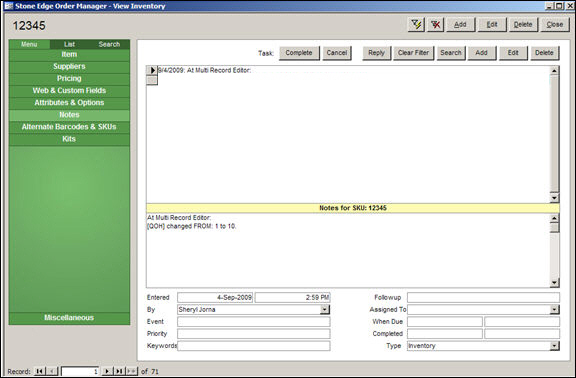This screenshot has width=576, height=378.
Task: Click the Clear Filter button
Action: click(413, 53)
